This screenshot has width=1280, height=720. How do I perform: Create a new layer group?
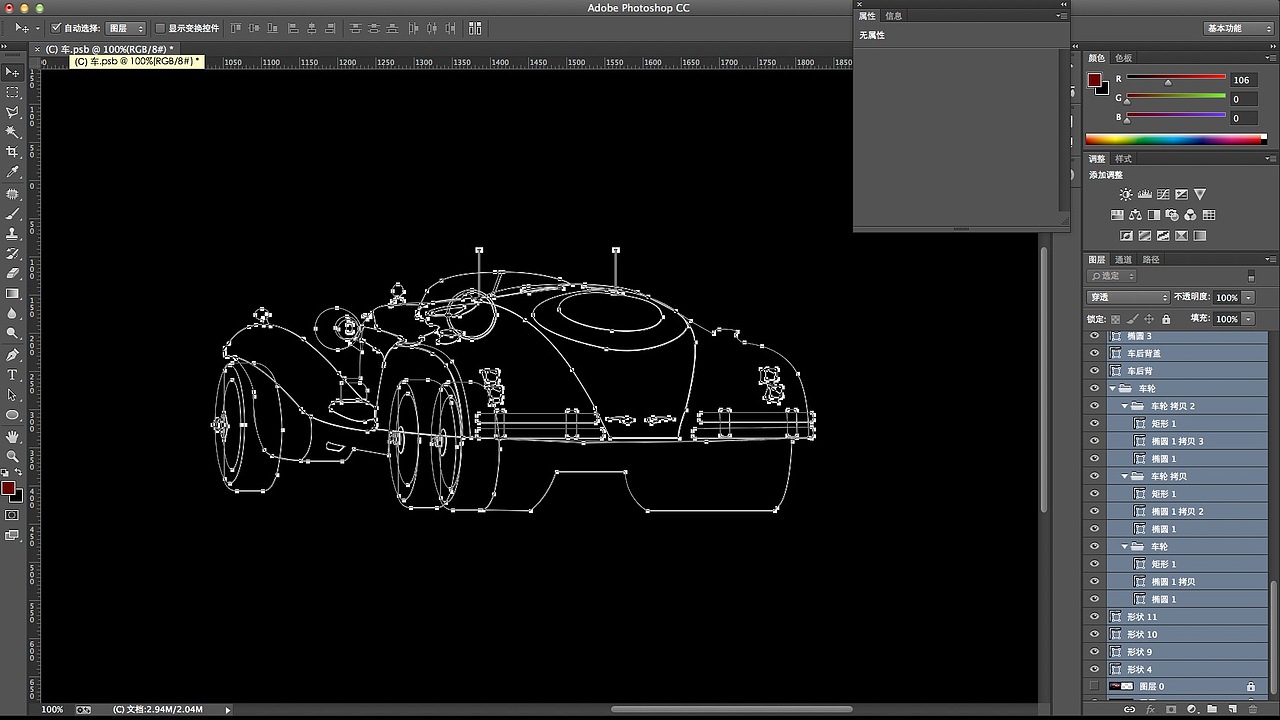pos(1212,709)
